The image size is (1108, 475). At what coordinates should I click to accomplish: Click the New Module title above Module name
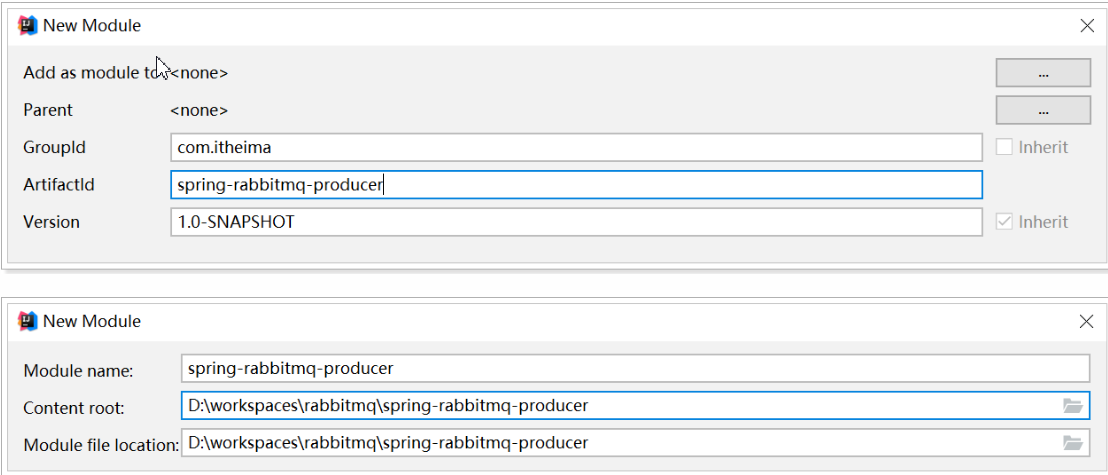click(x=92, y=322)
